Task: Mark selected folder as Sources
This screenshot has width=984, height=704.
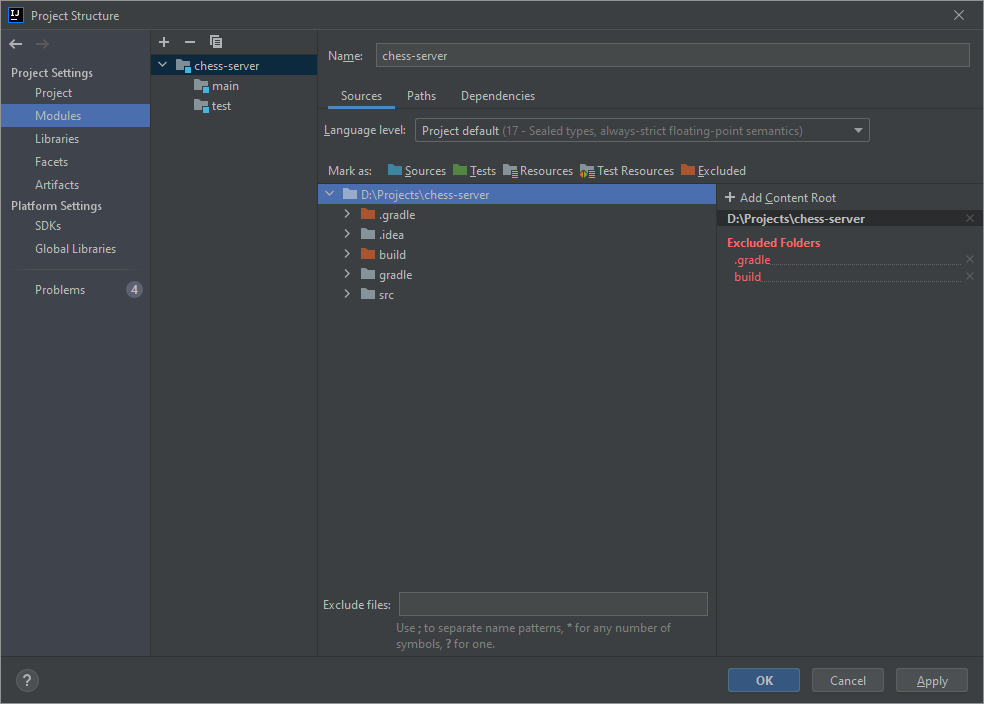Action: (417, 171)
